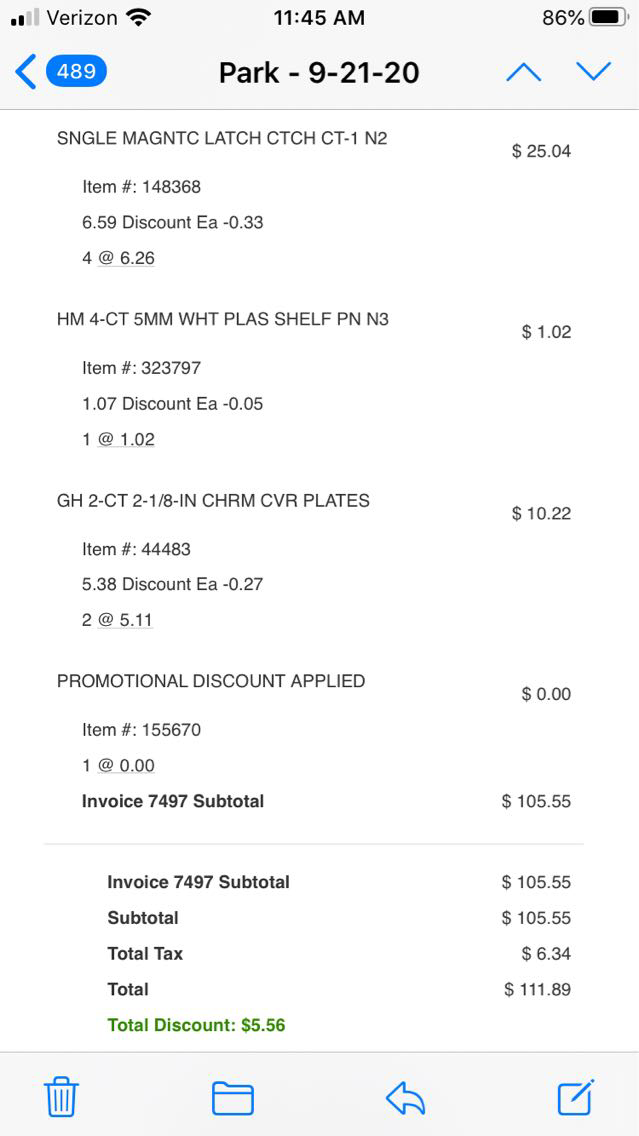Select the underlined "@ 0.00" link
The image size is (639, 1136).
coord(126,765)
